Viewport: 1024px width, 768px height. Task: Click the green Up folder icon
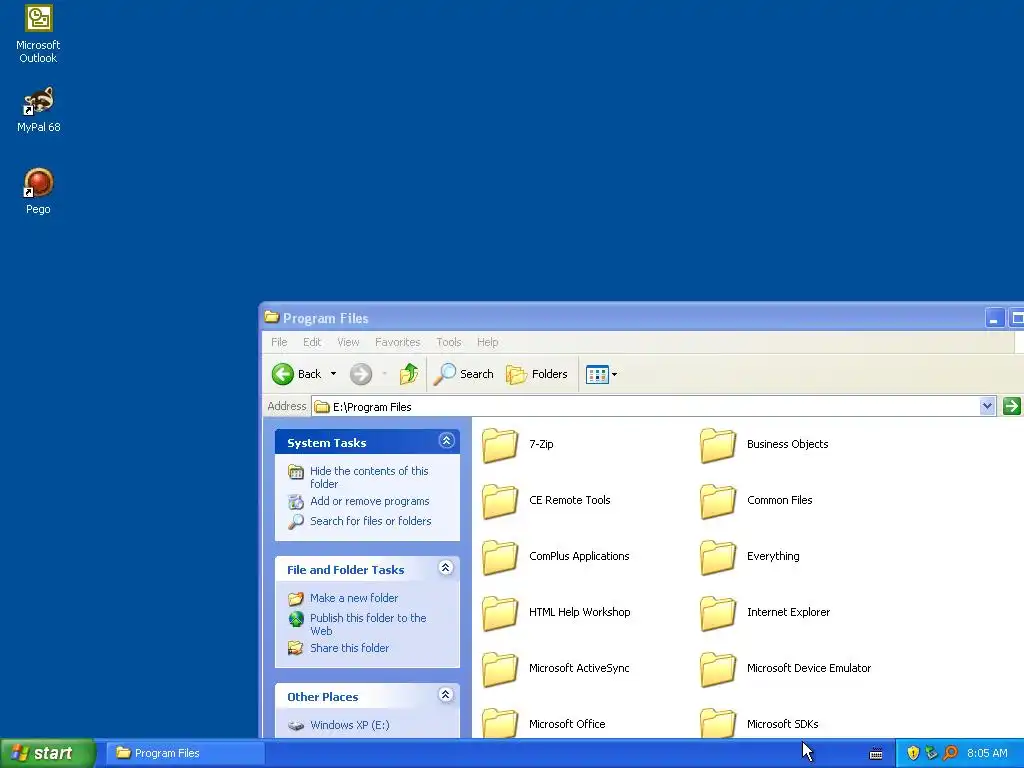point(409,374)
